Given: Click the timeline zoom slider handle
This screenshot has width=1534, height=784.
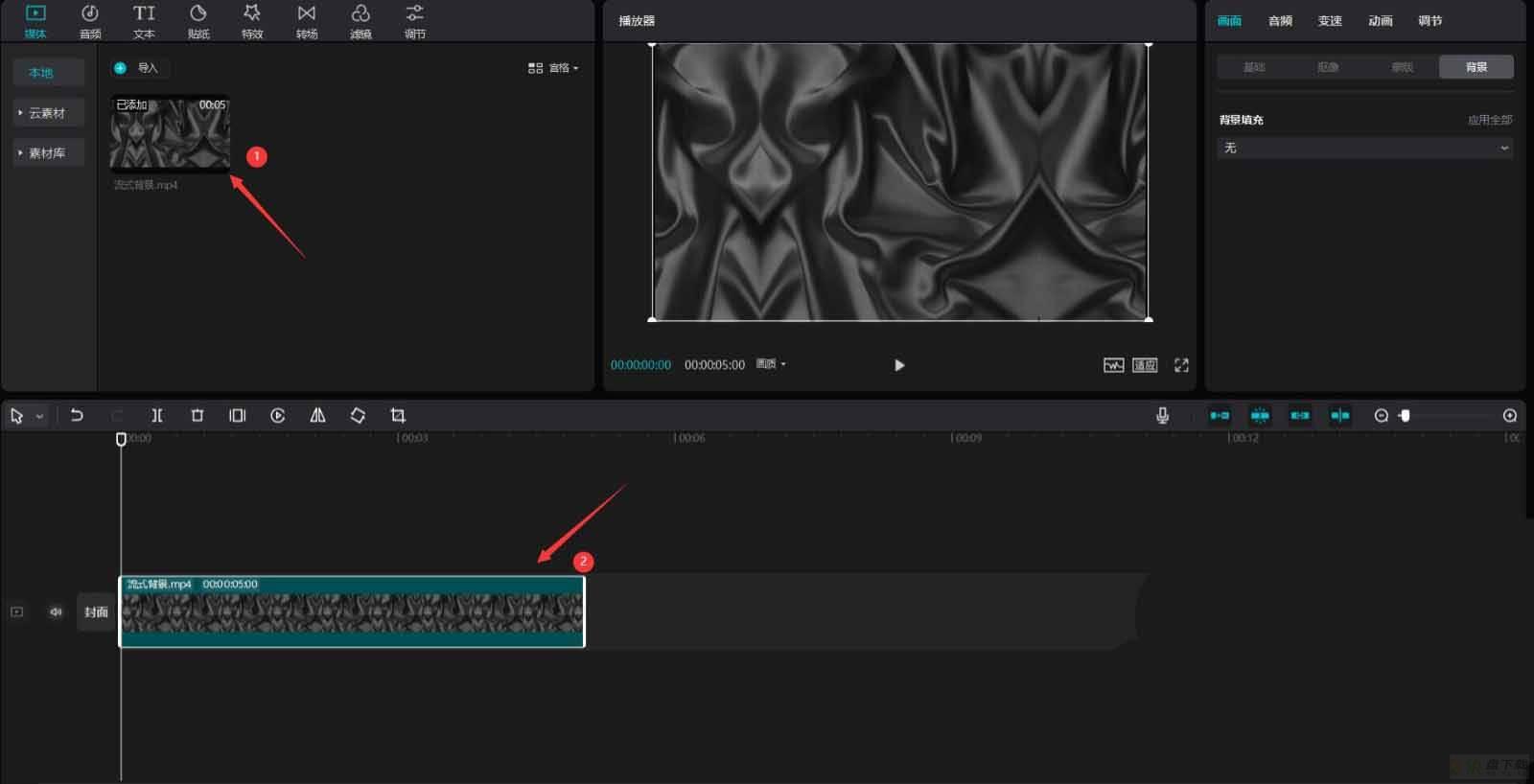Looking at the screenshot, I should (1405, 415).
